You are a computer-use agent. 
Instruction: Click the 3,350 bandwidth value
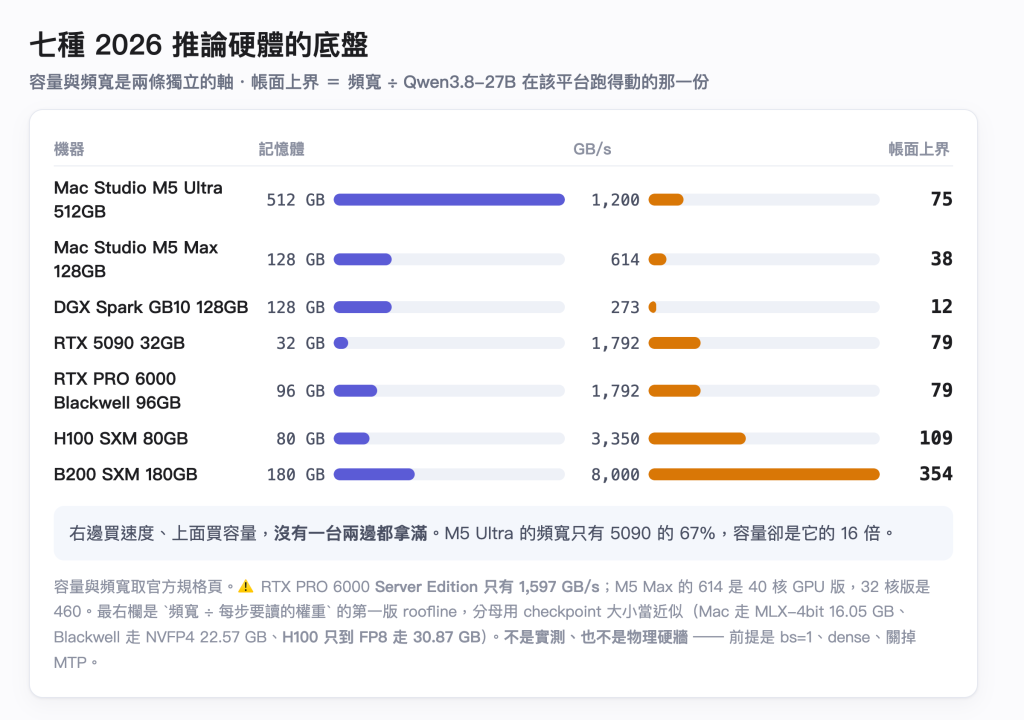[x=615, y=438]
